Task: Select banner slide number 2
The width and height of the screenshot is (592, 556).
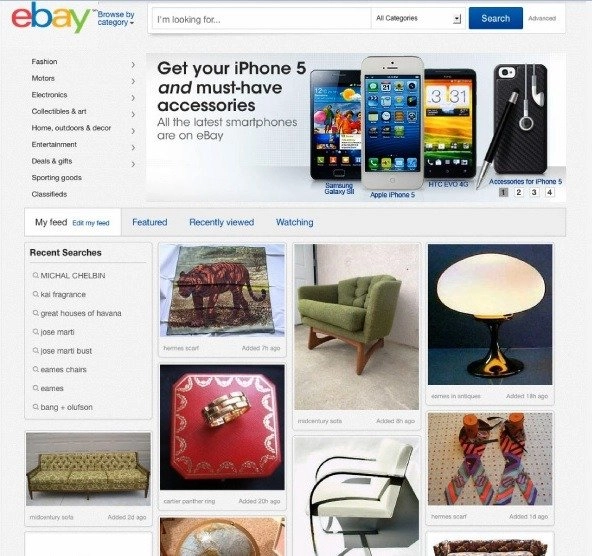Action: click(519, 192)
